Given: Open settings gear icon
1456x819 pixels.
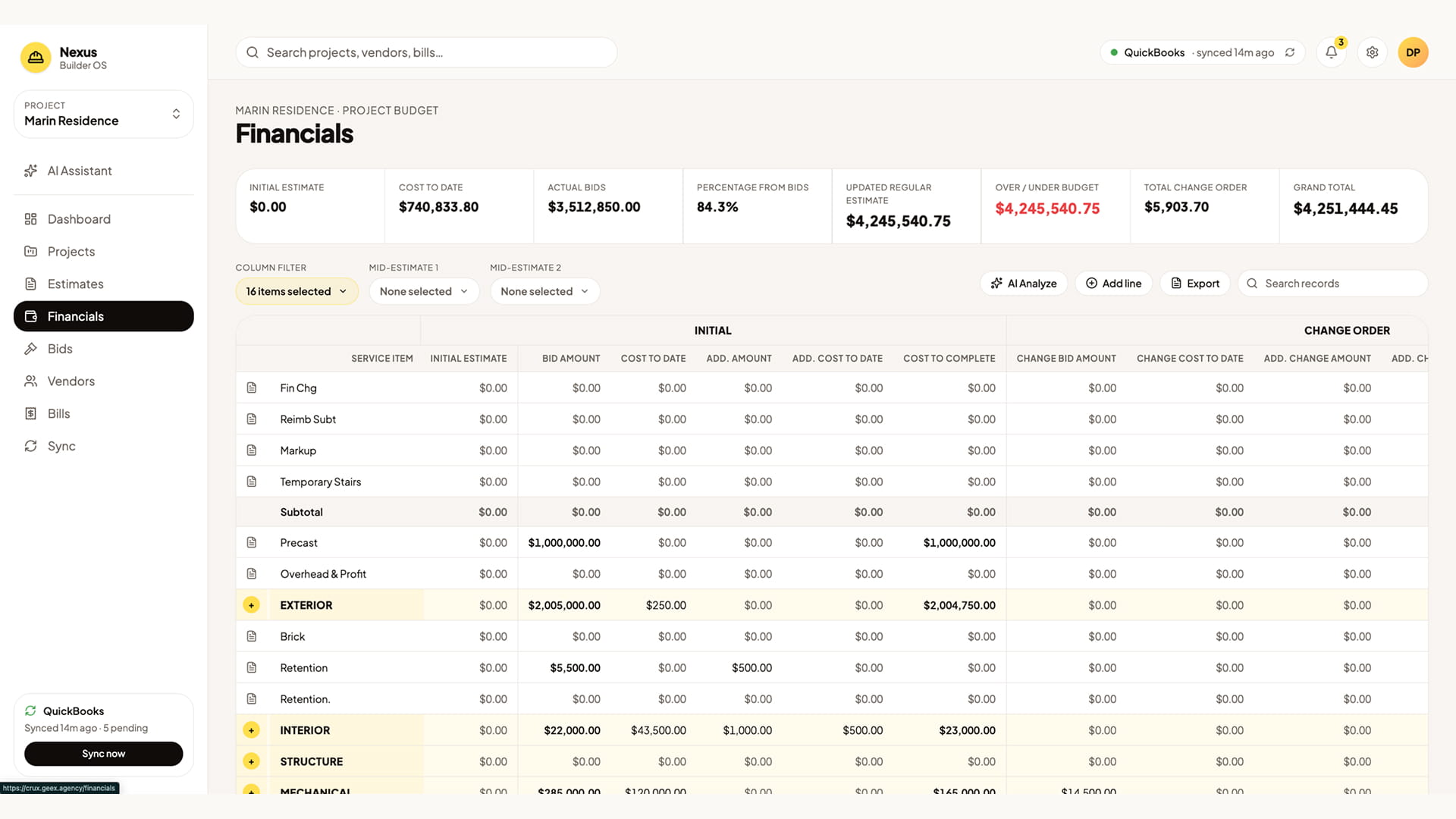Looking at the screenshot, I should point(1372,52).
